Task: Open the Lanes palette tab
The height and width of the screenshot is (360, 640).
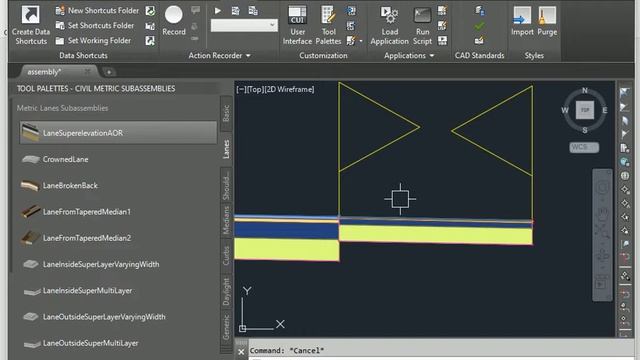Action: [x=226, y=149]
